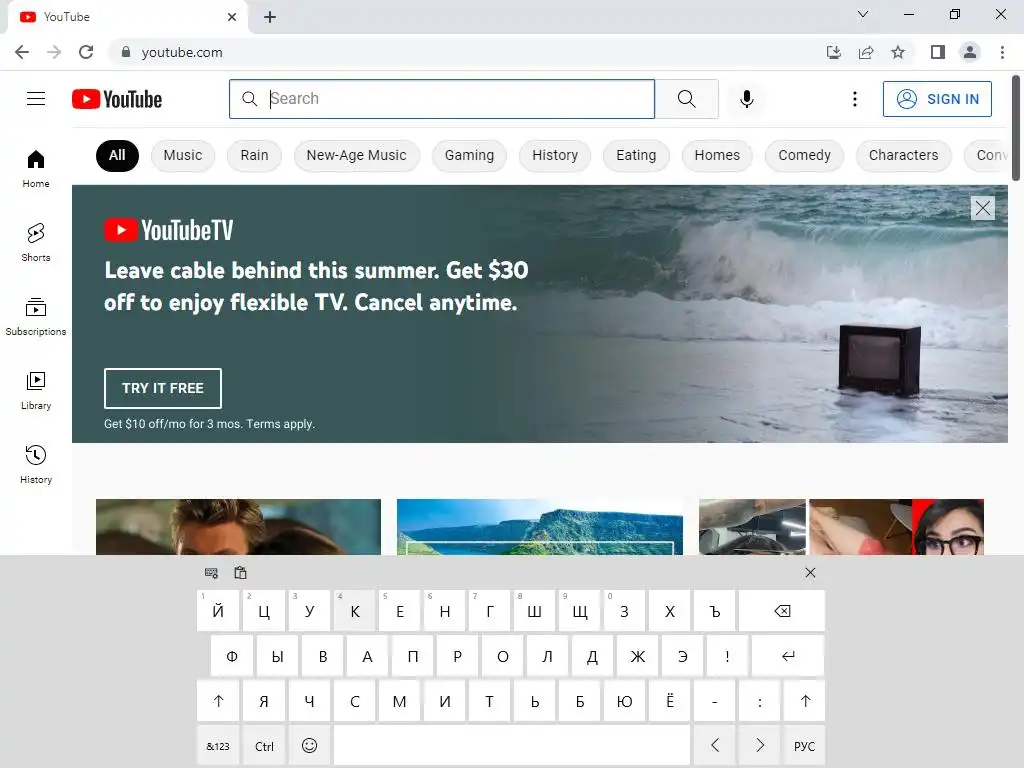Open YouTube settings three-dot menu
Screen dimensions: 1024x768
point(854,99)
